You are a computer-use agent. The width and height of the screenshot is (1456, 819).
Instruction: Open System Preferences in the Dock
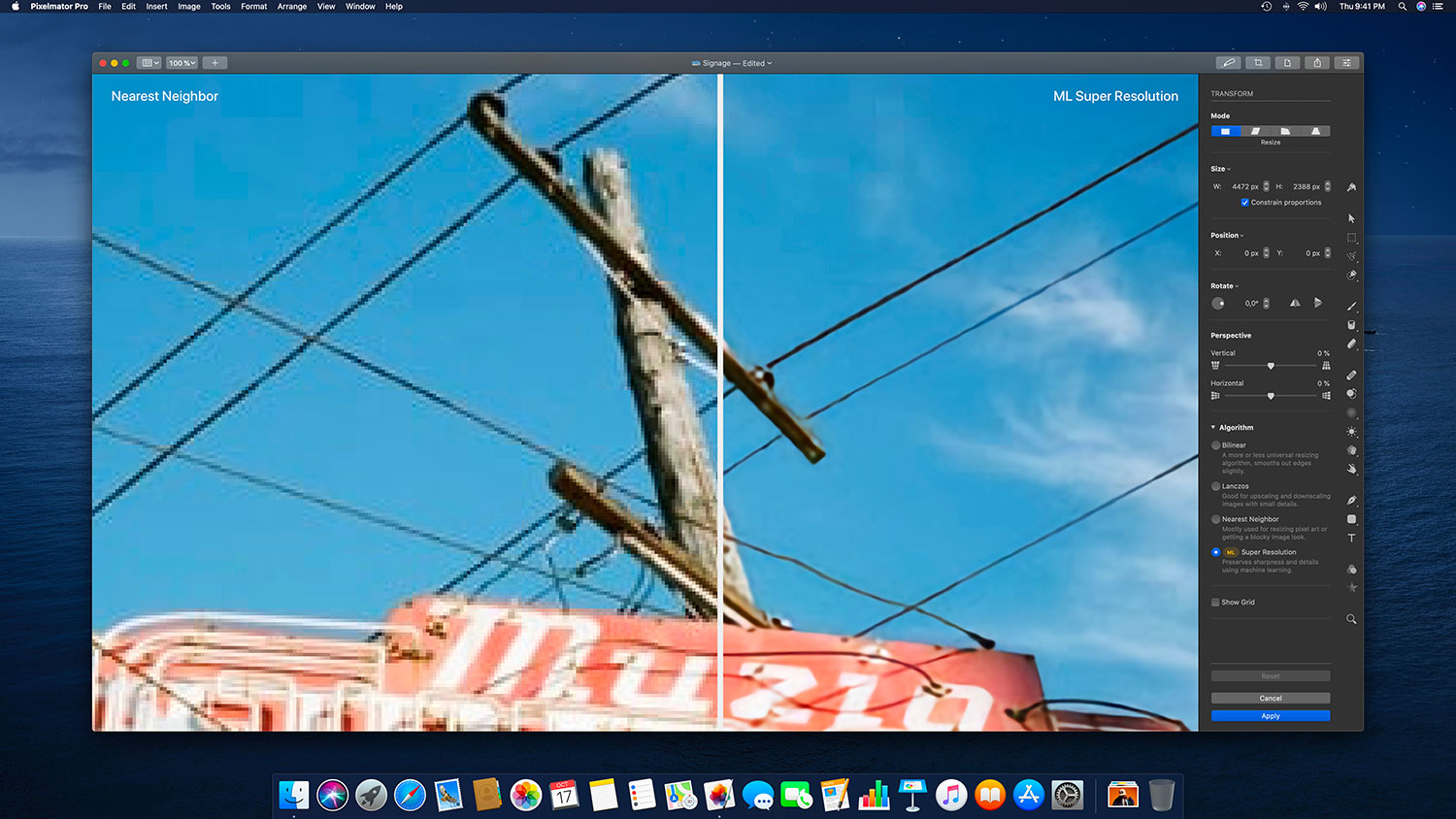click(x=1068, y=796)
